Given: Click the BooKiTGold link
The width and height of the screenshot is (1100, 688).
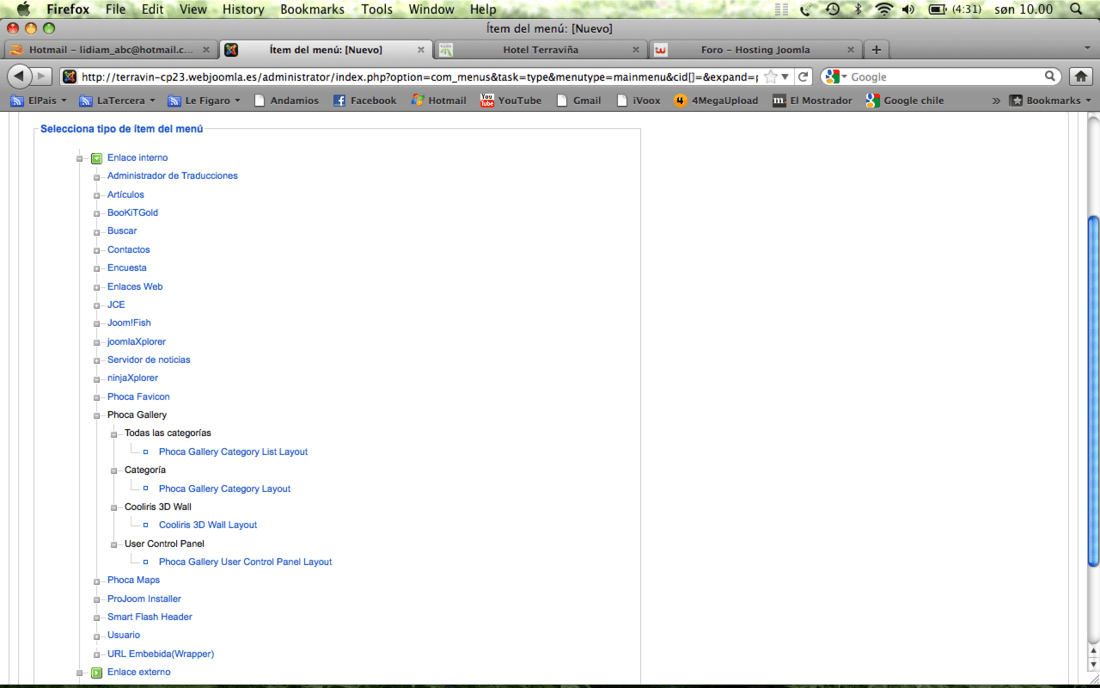Looking at the screenshot, I should 133,213.
